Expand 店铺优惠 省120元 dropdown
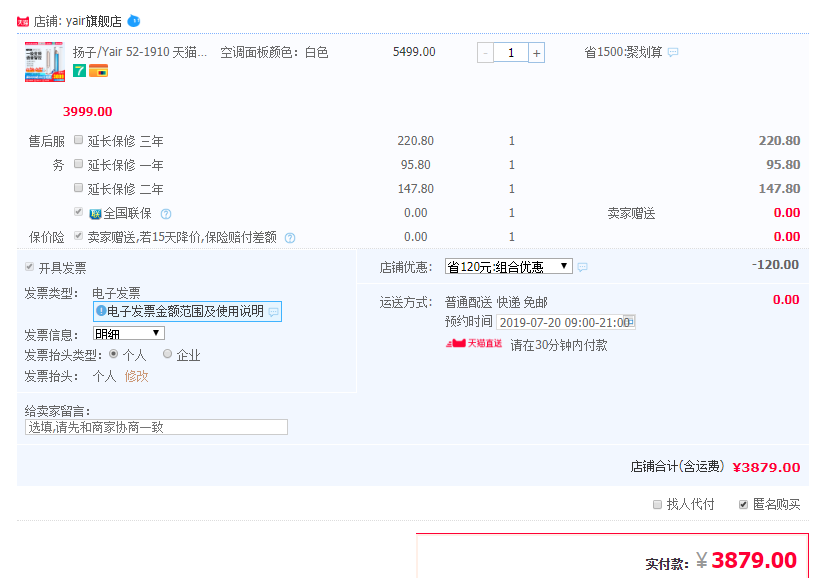 point(508,266)
